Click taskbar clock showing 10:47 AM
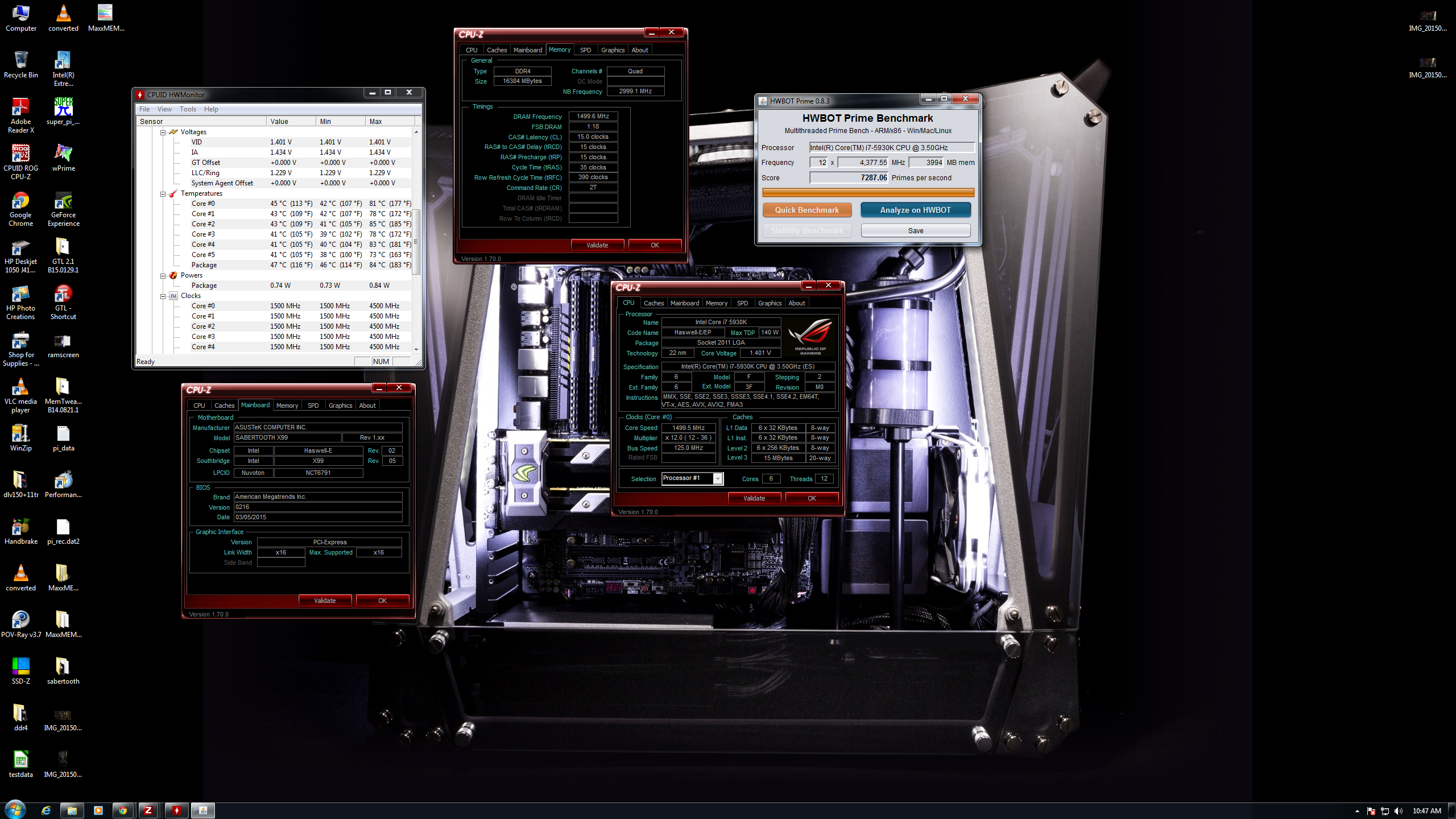Screen dimensions: 1456x819 tap(1426, 811)
